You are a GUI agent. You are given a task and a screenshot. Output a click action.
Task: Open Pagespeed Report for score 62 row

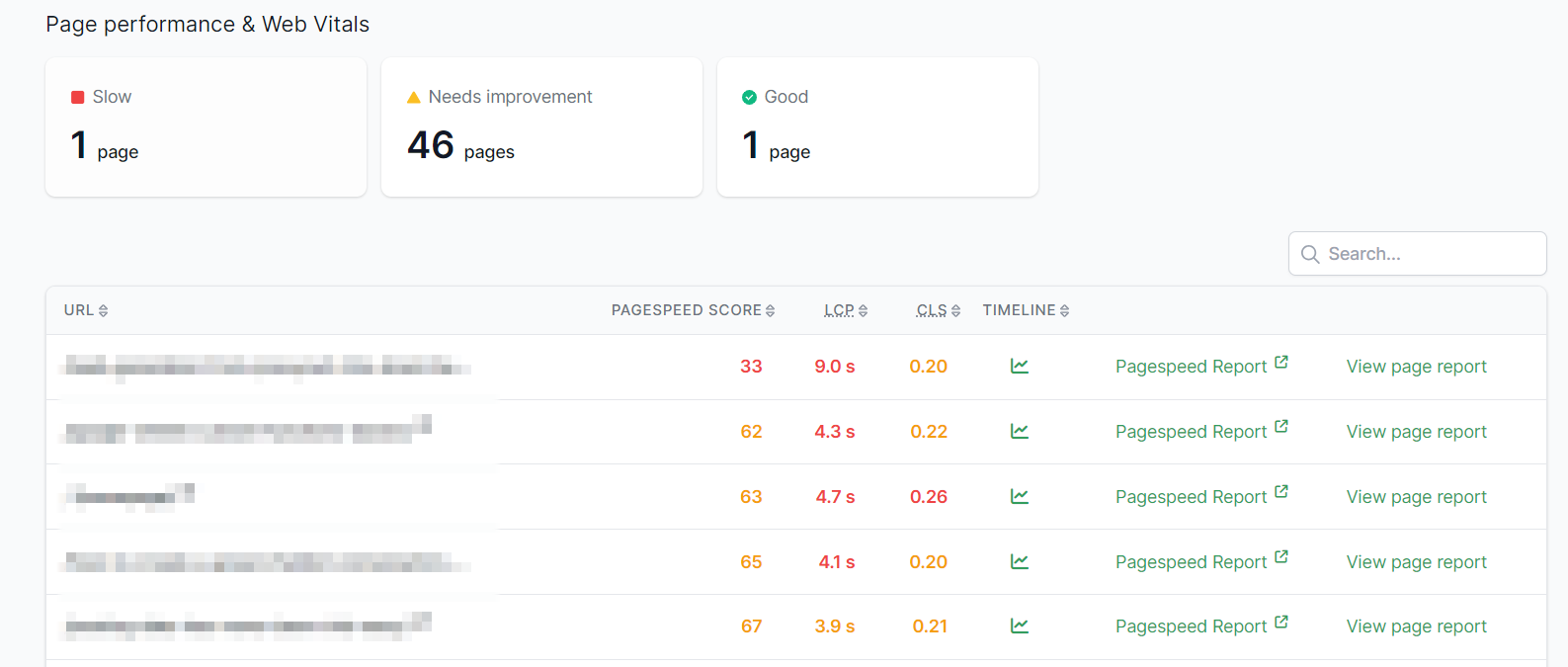pos(1201,432)
